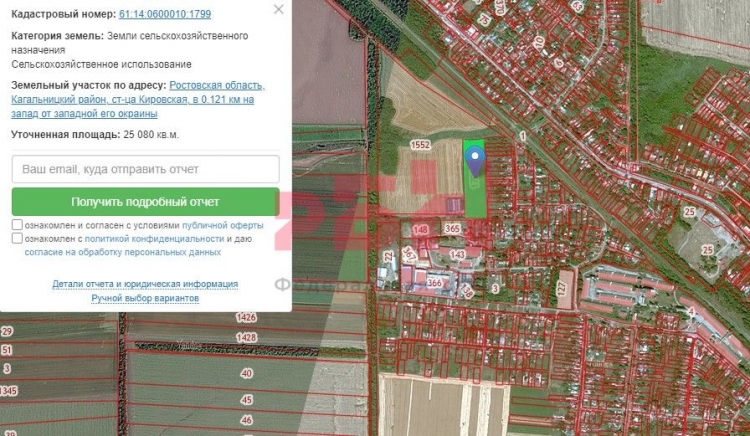Focus the email input field
The height and width of the screenshot is (436, 750).
click(145, 169)
